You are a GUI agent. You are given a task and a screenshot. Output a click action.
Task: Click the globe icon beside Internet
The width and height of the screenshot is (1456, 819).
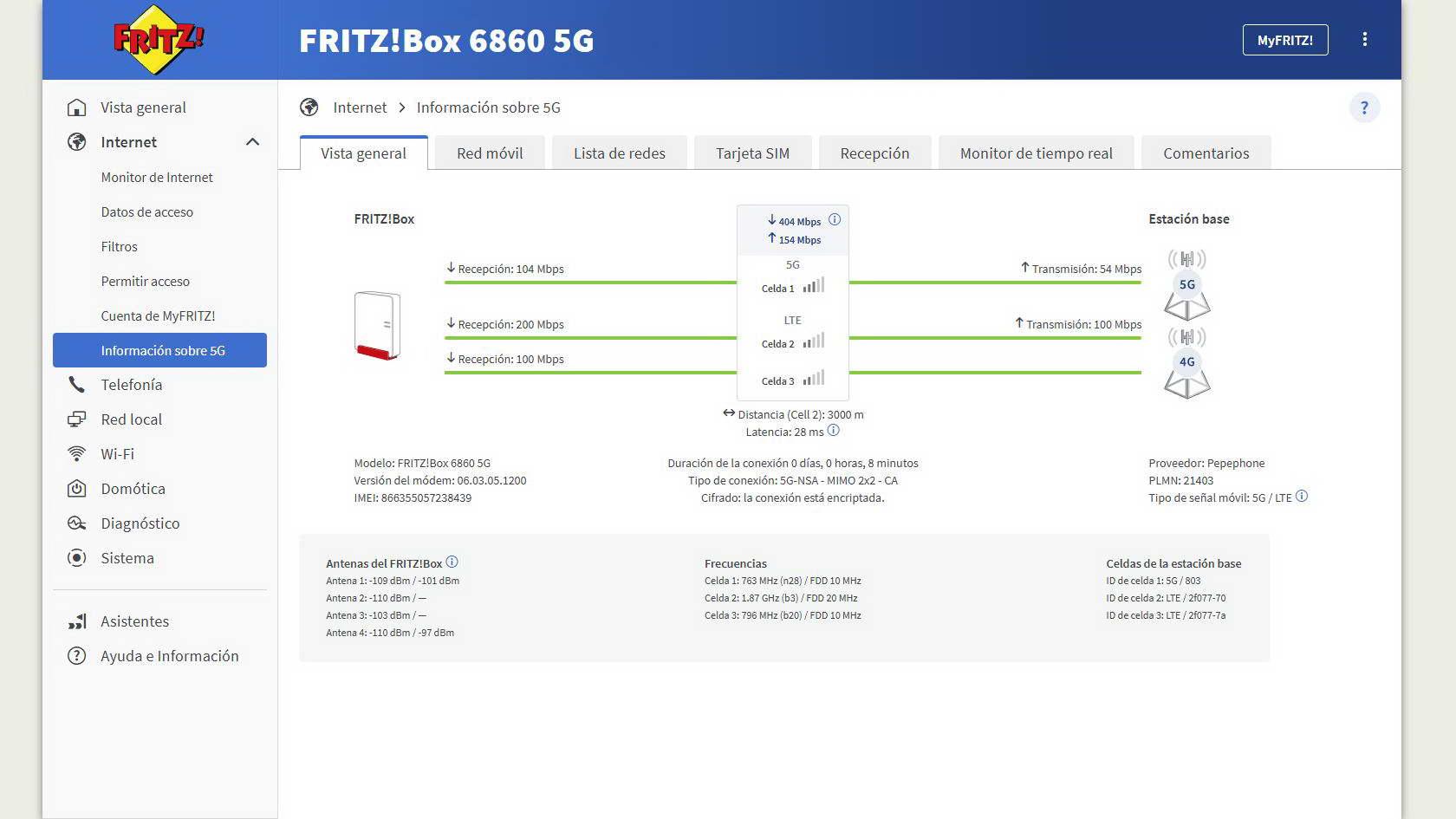click(77, 142)
